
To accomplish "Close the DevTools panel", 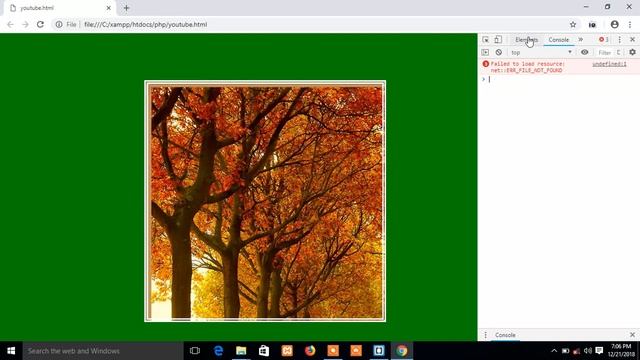I will tap(632, 40).
